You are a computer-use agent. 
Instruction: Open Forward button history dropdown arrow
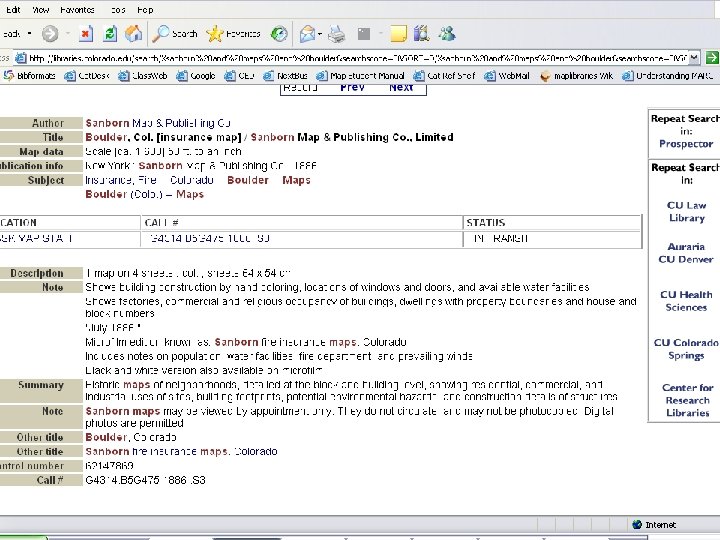68,34
